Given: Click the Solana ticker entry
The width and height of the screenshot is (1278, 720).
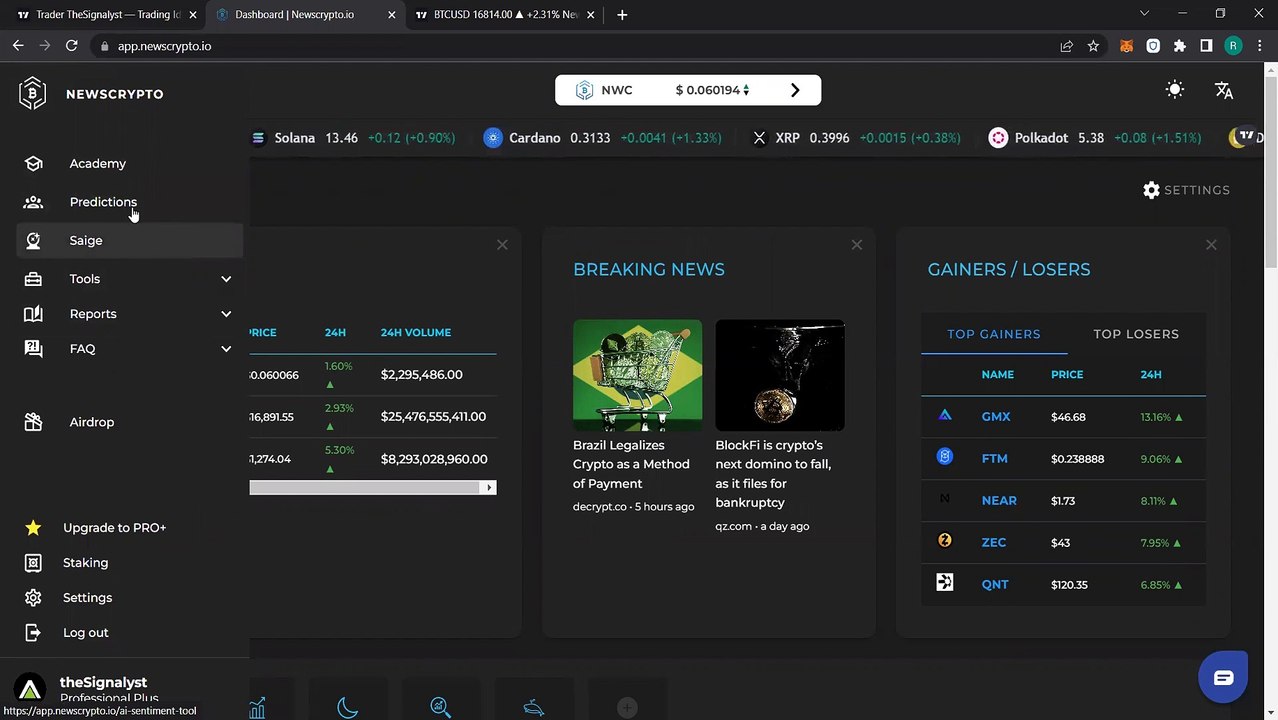Looking at the screenshot, I should pos(353,138).
